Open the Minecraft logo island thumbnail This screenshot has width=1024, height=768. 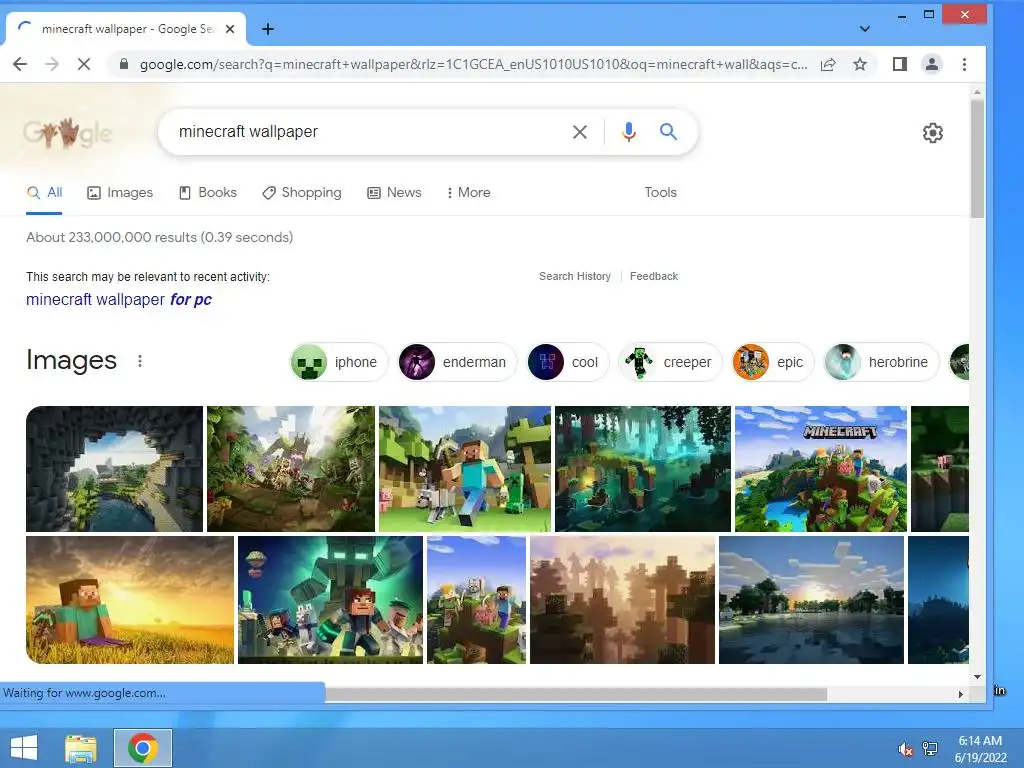click(x=821, y=469)
